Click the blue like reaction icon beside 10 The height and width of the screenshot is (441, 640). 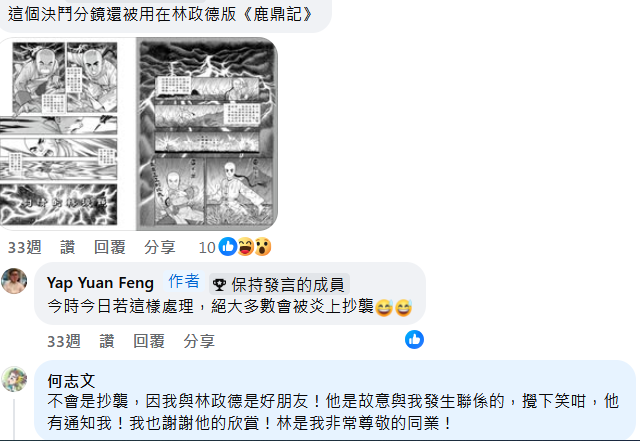pyautogui.click(x=228, y=247)
